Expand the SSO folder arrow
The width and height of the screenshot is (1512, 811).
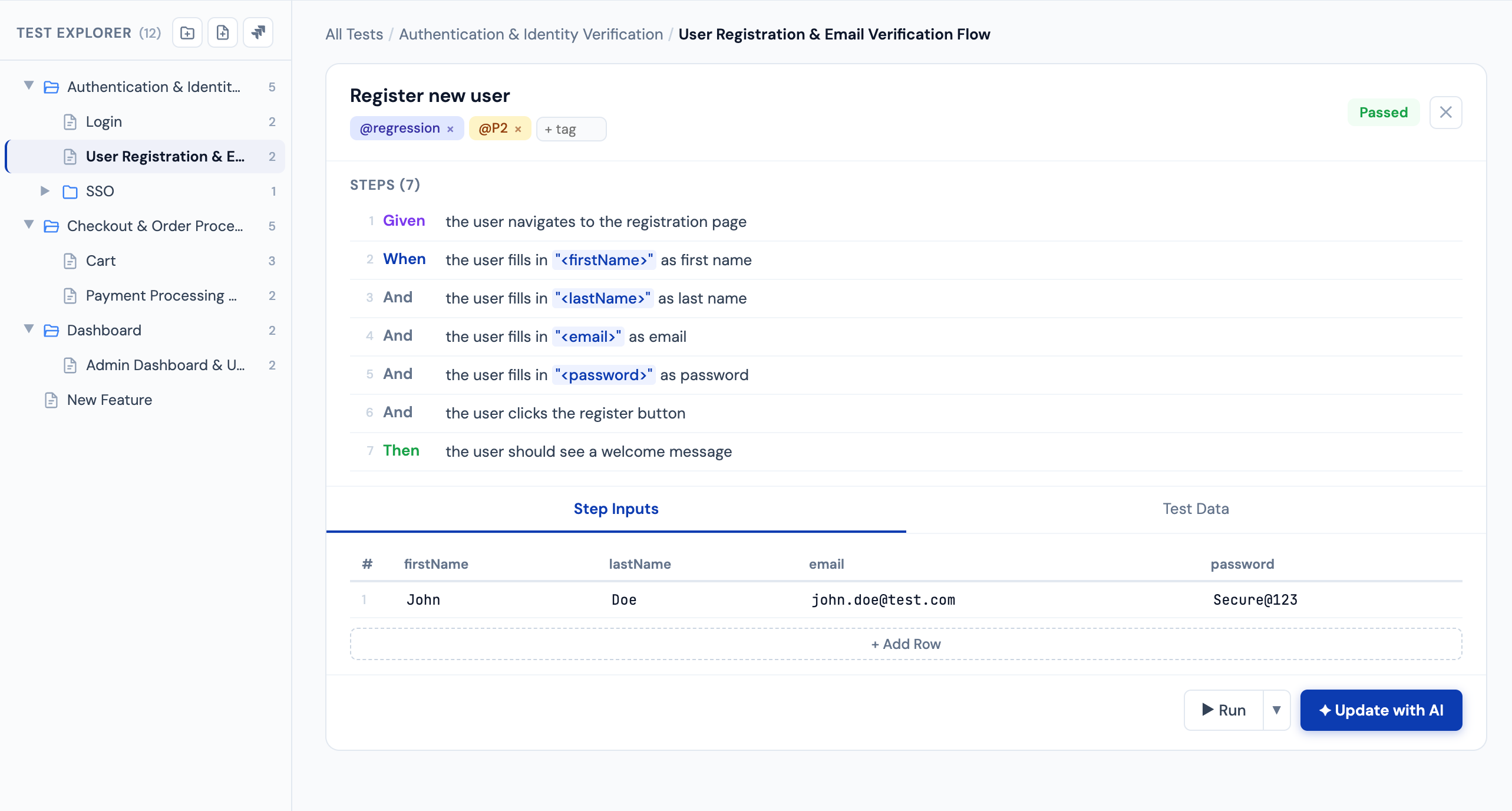click(x=45, y=191)
